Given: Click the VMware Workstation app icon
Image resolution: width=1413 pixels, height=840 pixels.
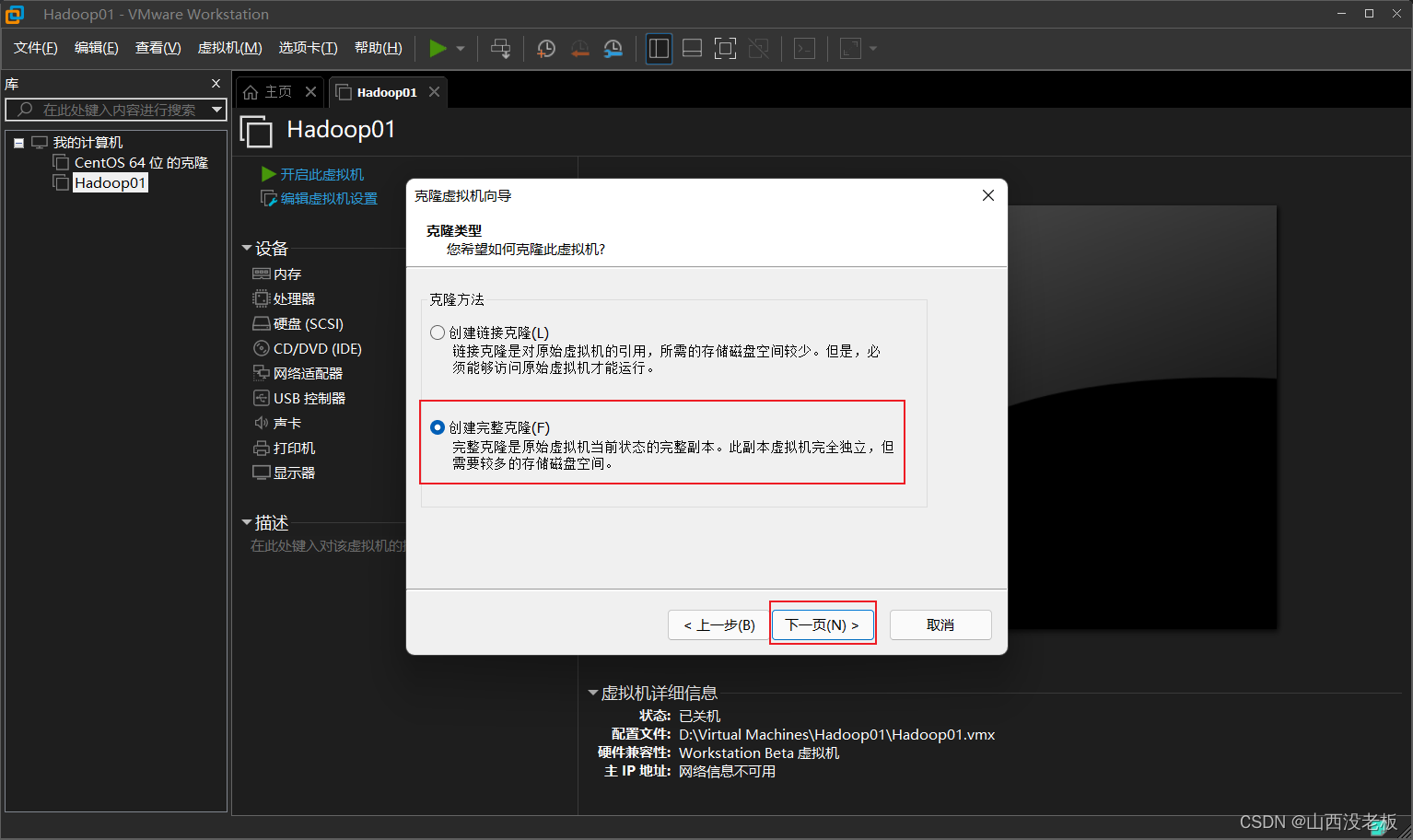Looking at the screenshot, I should pos(15,14).
